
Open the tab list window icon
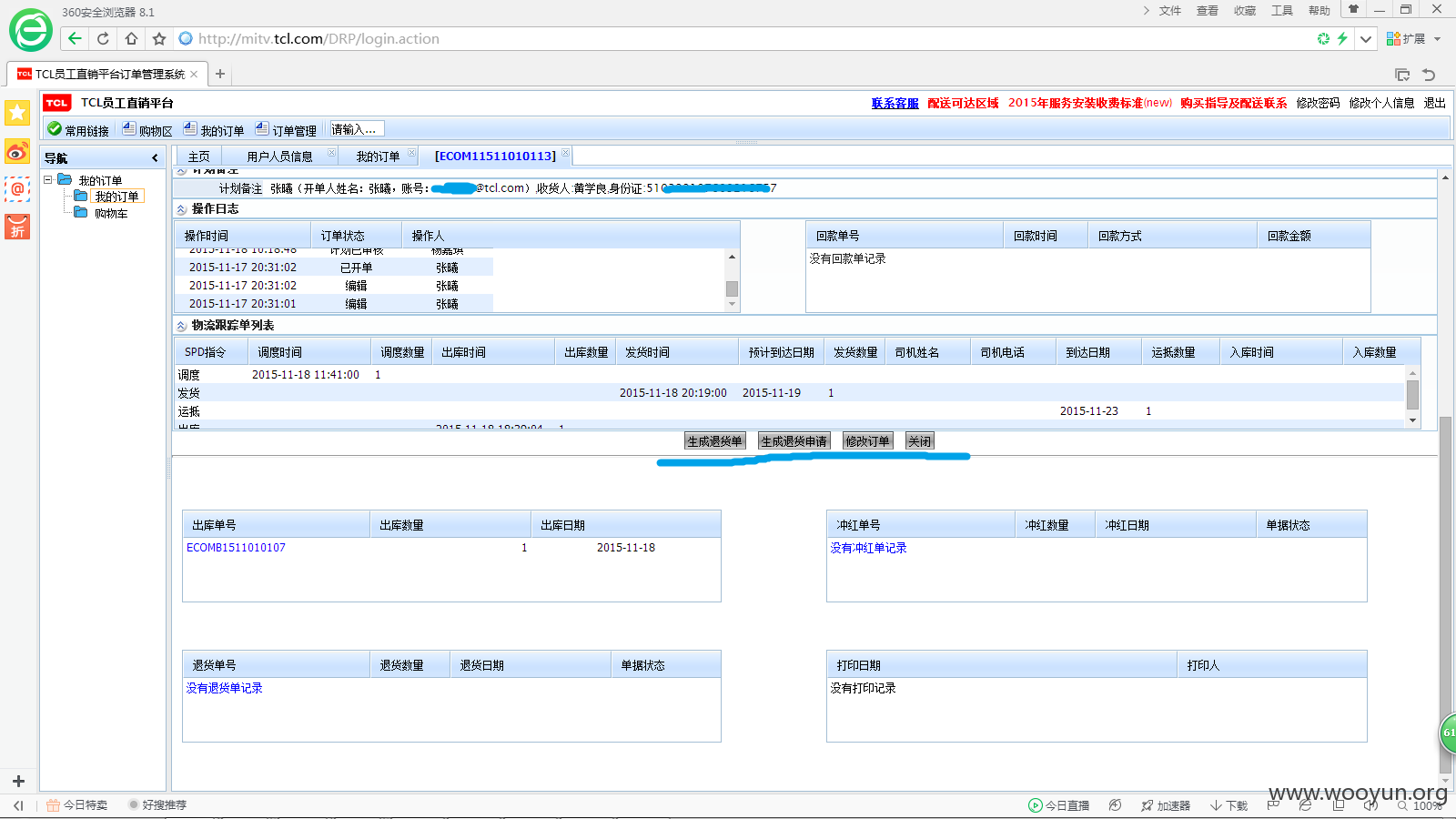(1402, 75)
